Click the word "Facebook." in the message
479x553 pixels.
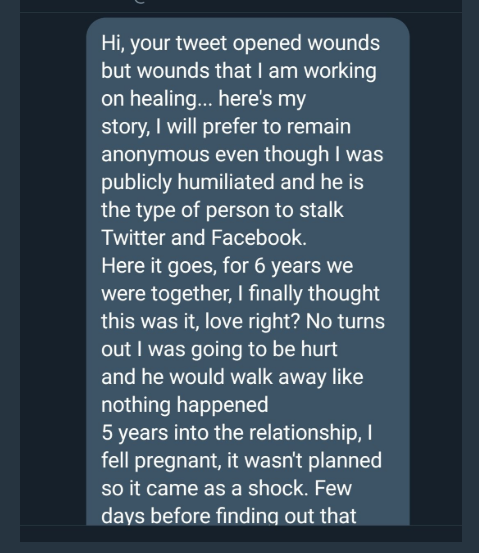259,237
